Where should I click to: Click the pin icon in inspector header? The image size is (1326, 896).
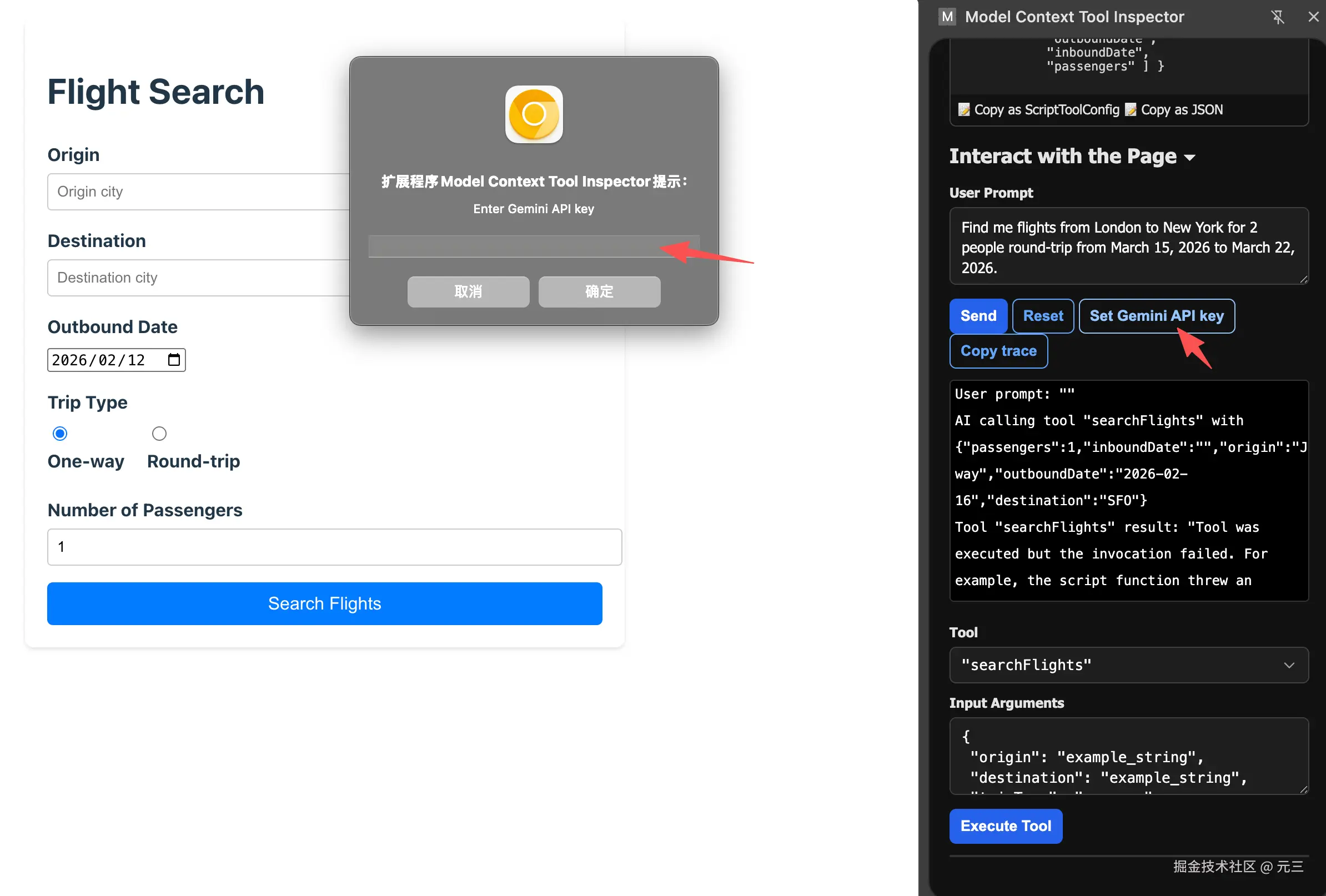(1278, 17)
